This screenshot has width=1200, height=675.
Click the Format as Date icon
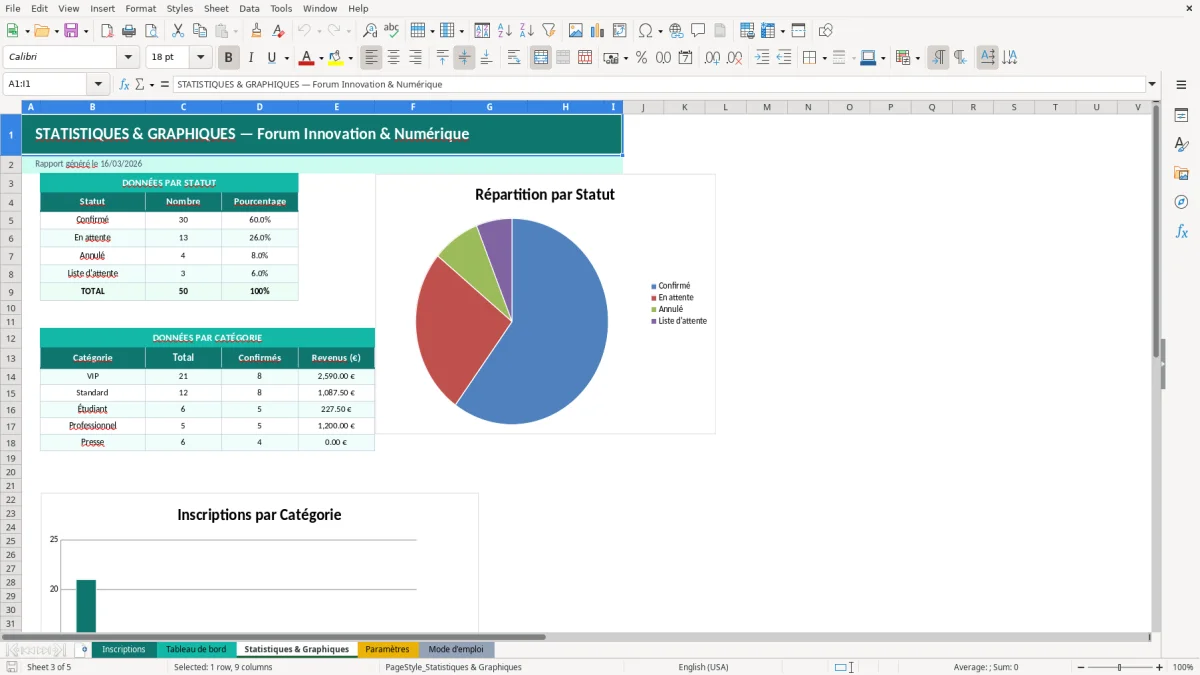click(x=685, y=58)
